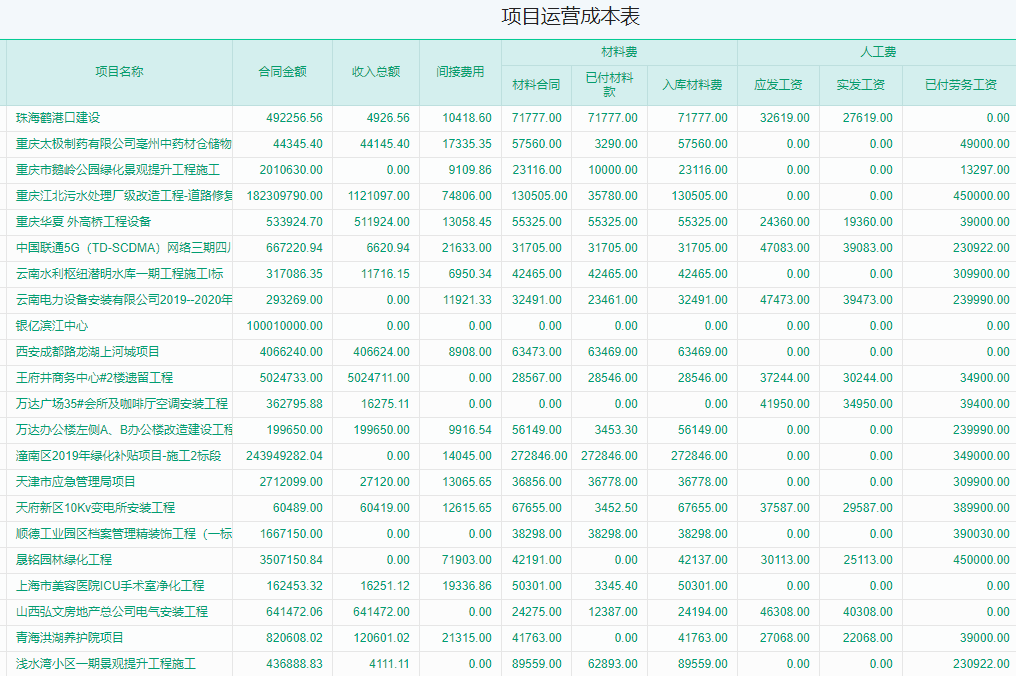The image size is (1016, 676).
Task: Select the 上海市美容医院ICU手术室净化工程 name
Action: (110, 585)
